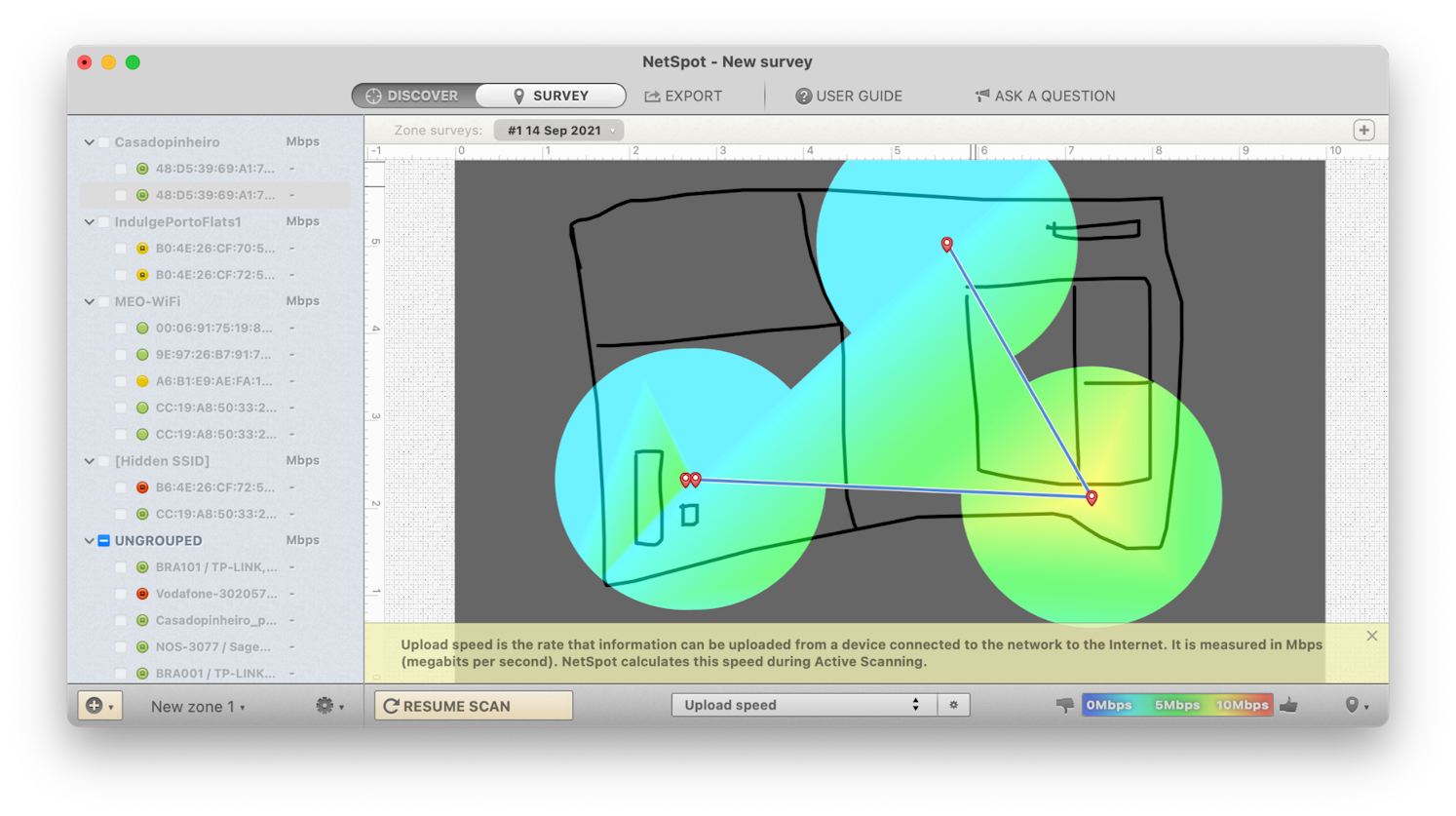
Task: Switch to the Discover tab
Action: [x=413, y=96]
